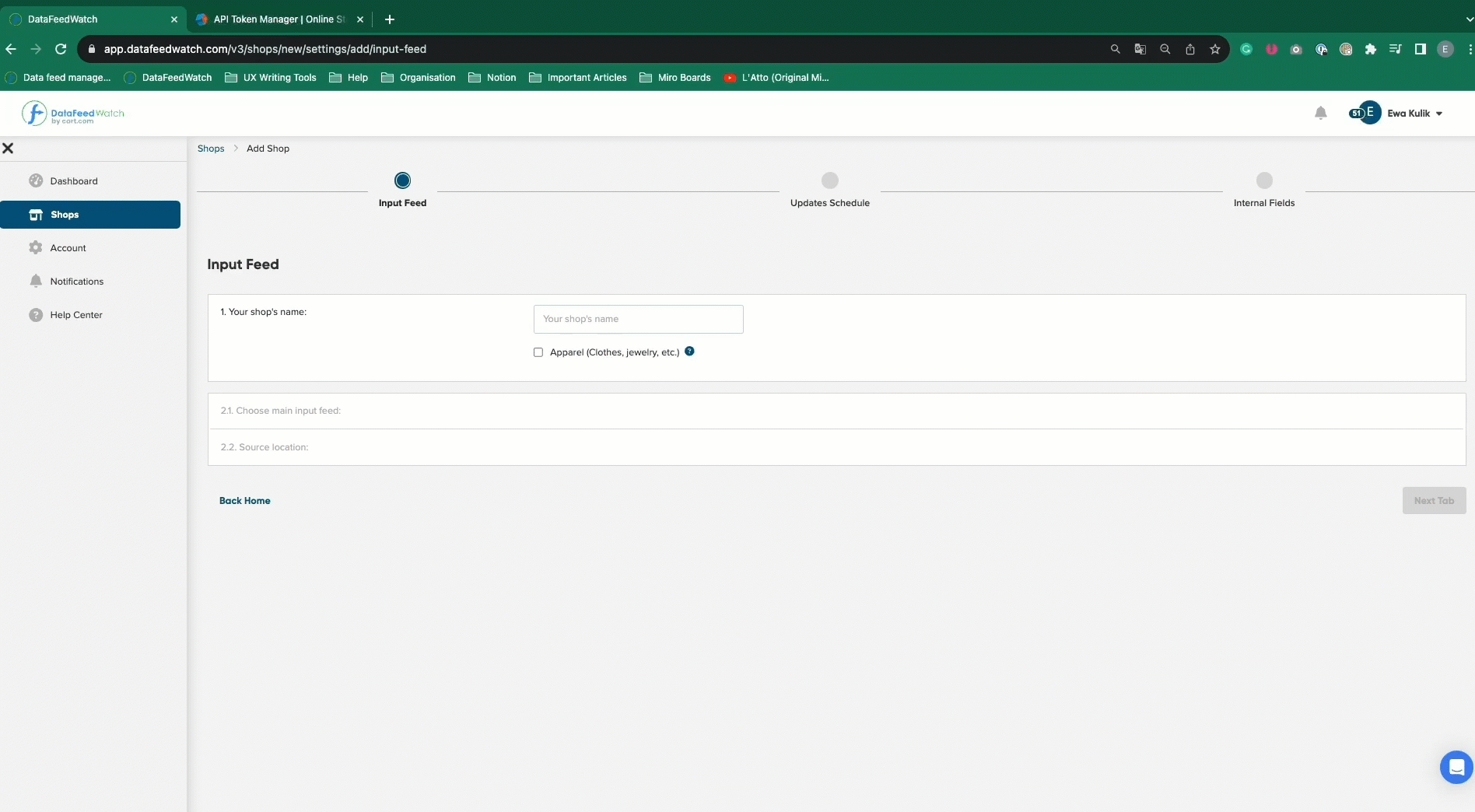The height and width of the screenshot is (812, 1475).
Task: Click the Account gear icon
Action: coord(36,247)
